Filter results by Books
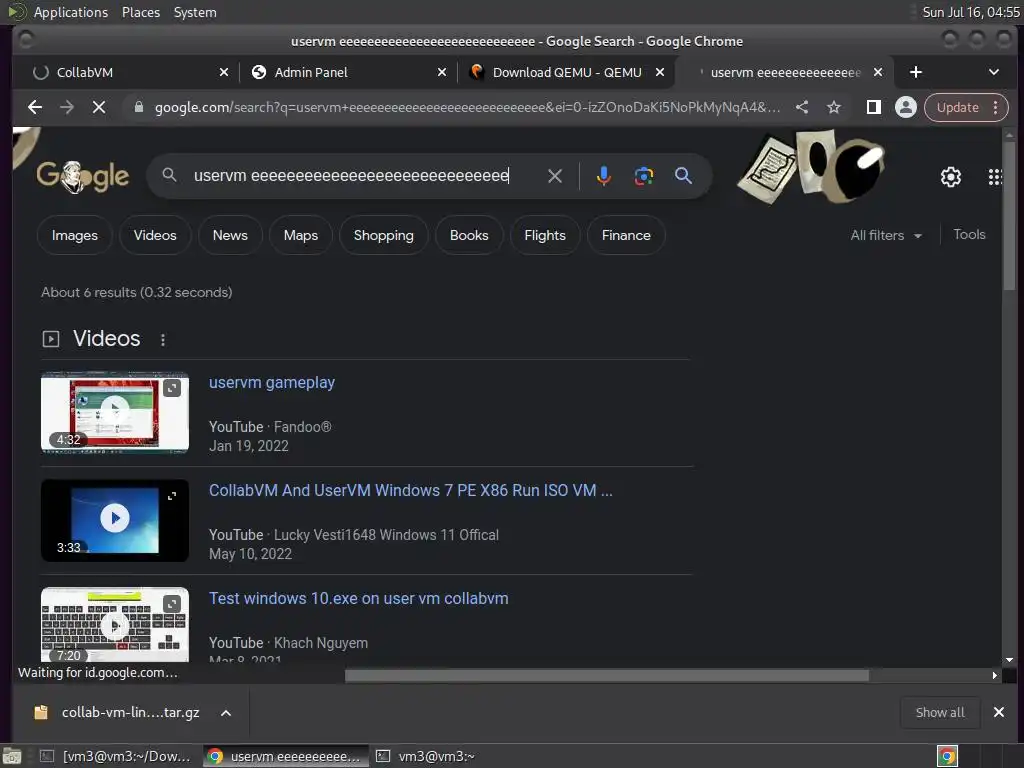 [469, 235]
